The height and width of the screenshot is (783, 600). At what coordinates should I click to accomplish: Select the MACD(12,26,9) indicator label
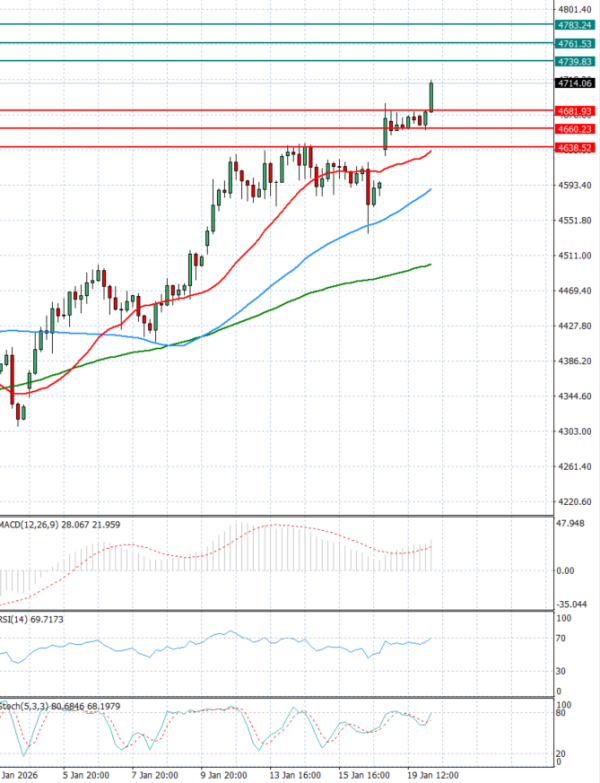(45, 523)
